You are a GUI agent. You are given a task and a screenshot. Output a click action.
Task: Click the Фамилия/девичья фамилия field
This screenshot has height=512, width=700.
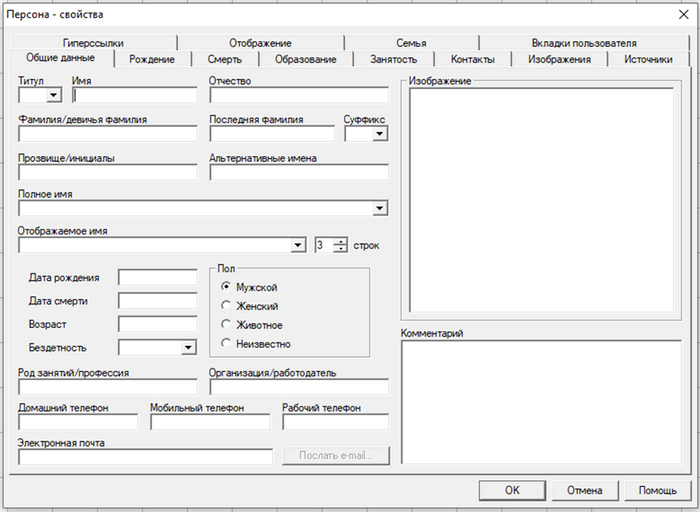point(108,134)
